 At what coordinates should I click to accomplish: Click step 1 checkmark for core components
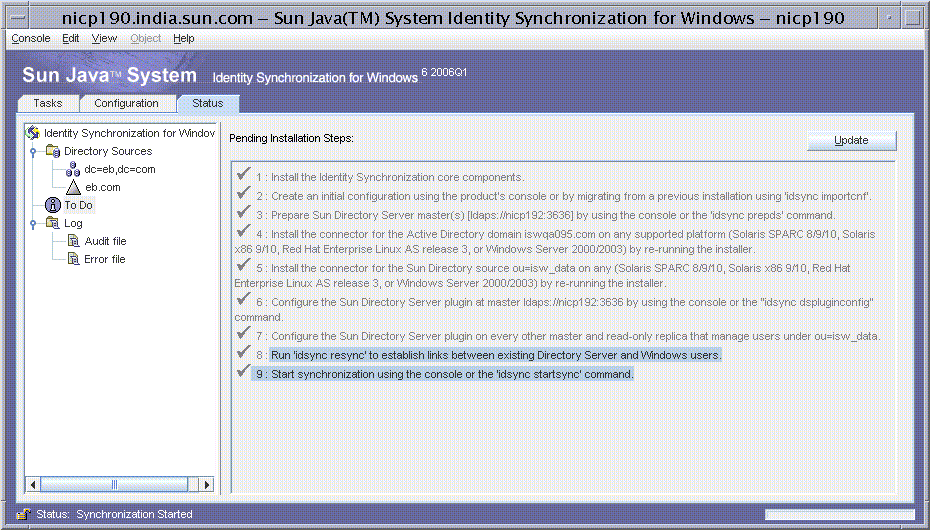tap(243, 174)
